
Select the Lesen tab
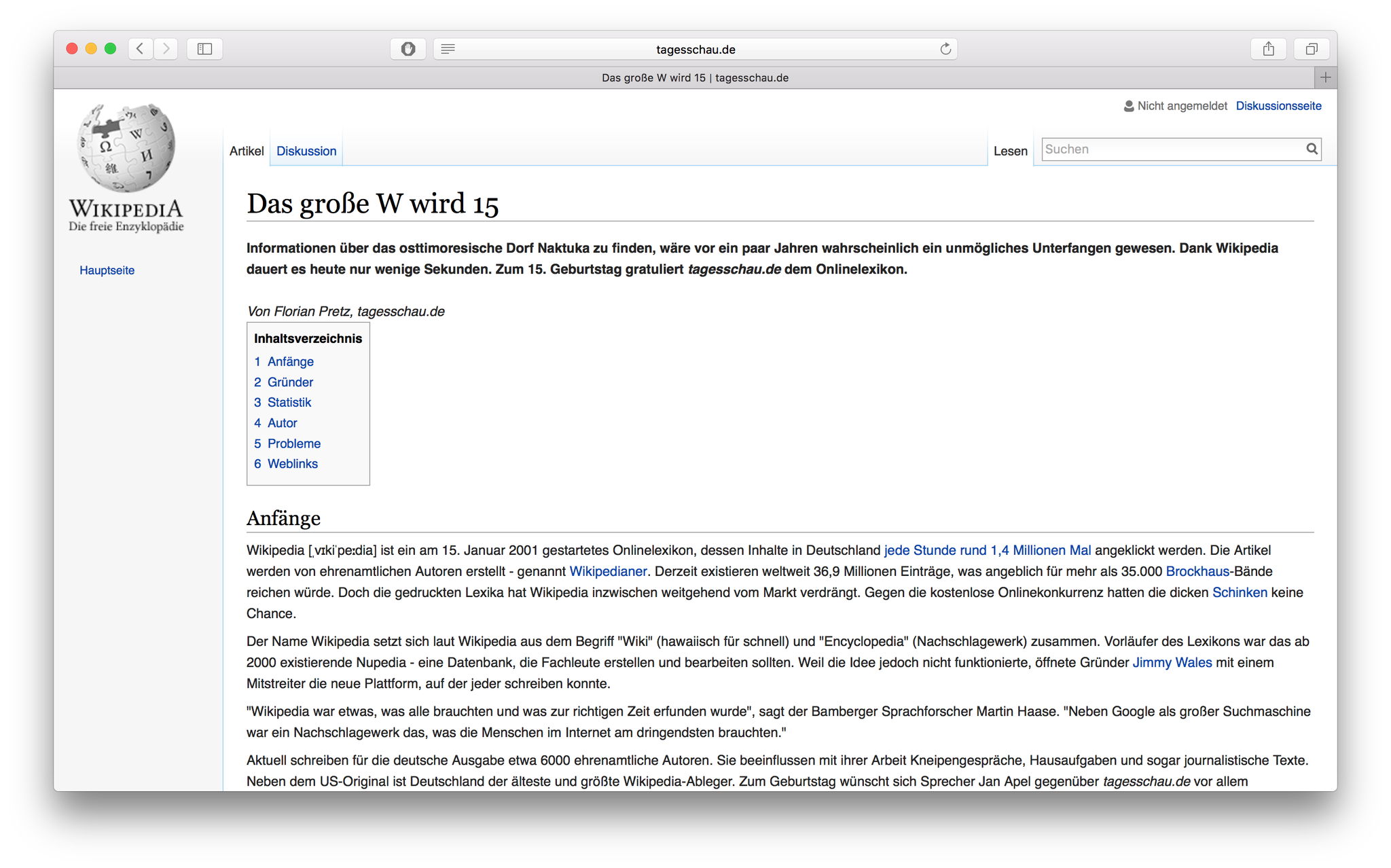[1010, 151]
